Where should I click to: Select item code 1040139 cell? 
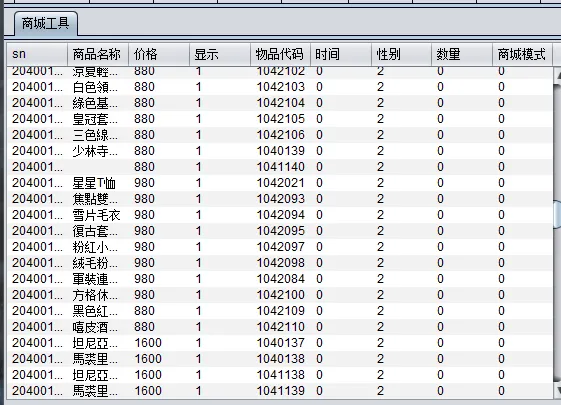point(280,151)
